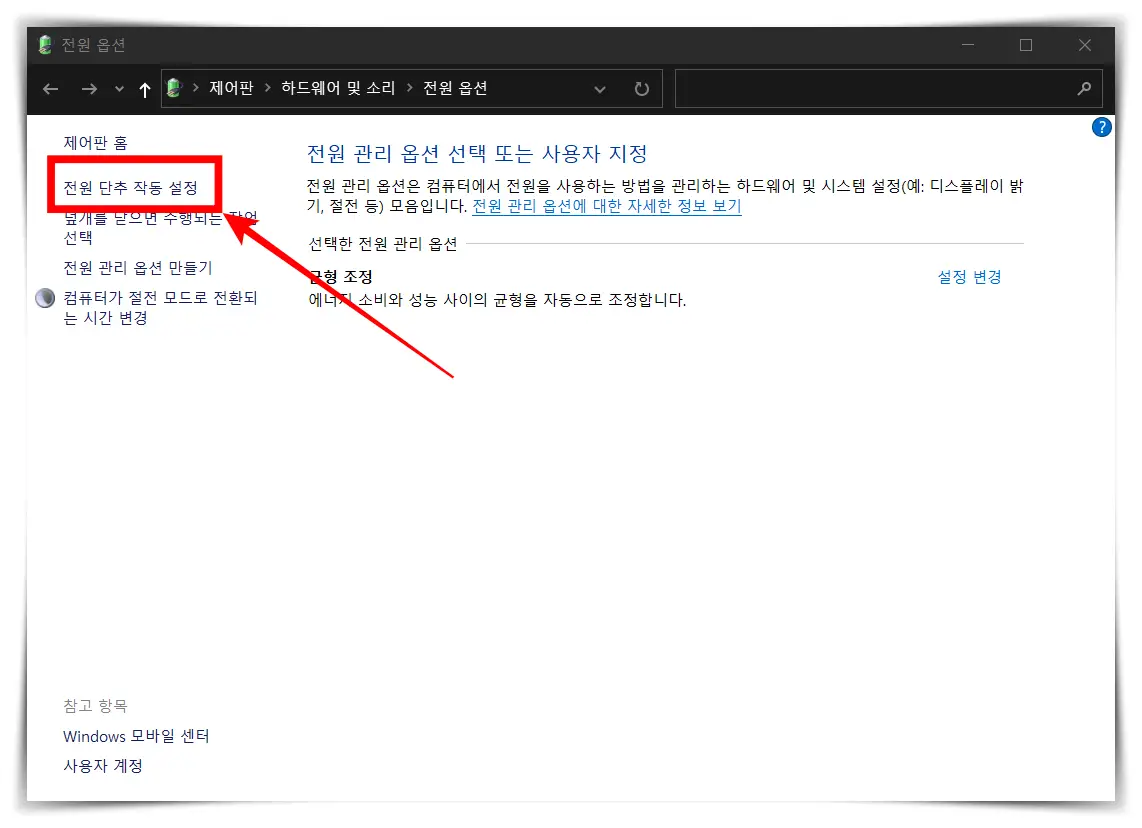This screenshot has width=1142, height=828.
Task: Click inside the search input field
Action: point(880,88)
